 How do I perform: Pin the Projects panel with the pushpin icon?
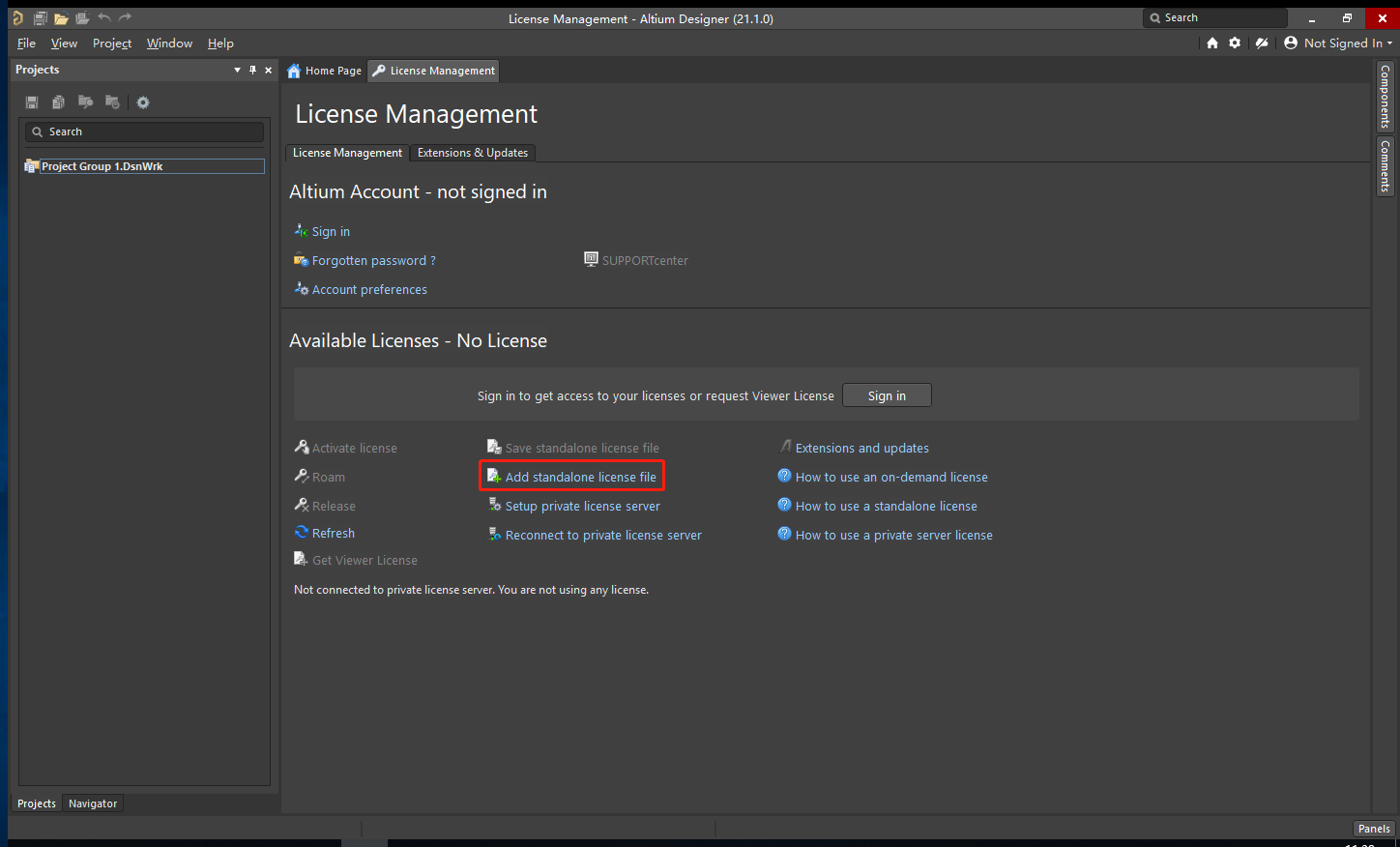[252, 70]
